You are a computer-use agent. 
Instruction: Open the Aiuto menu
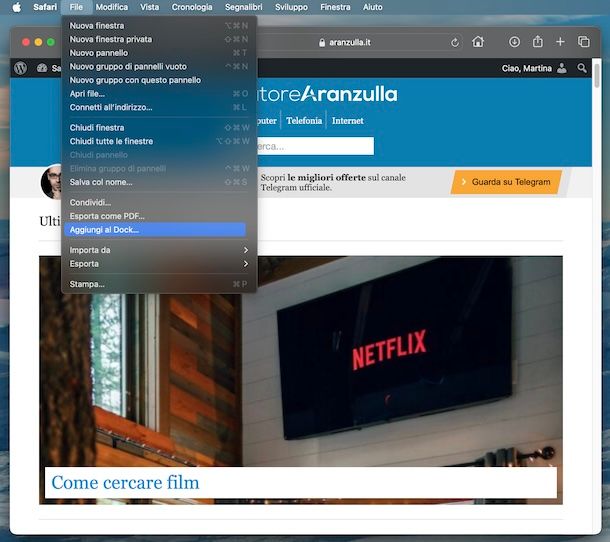point(372,7)
